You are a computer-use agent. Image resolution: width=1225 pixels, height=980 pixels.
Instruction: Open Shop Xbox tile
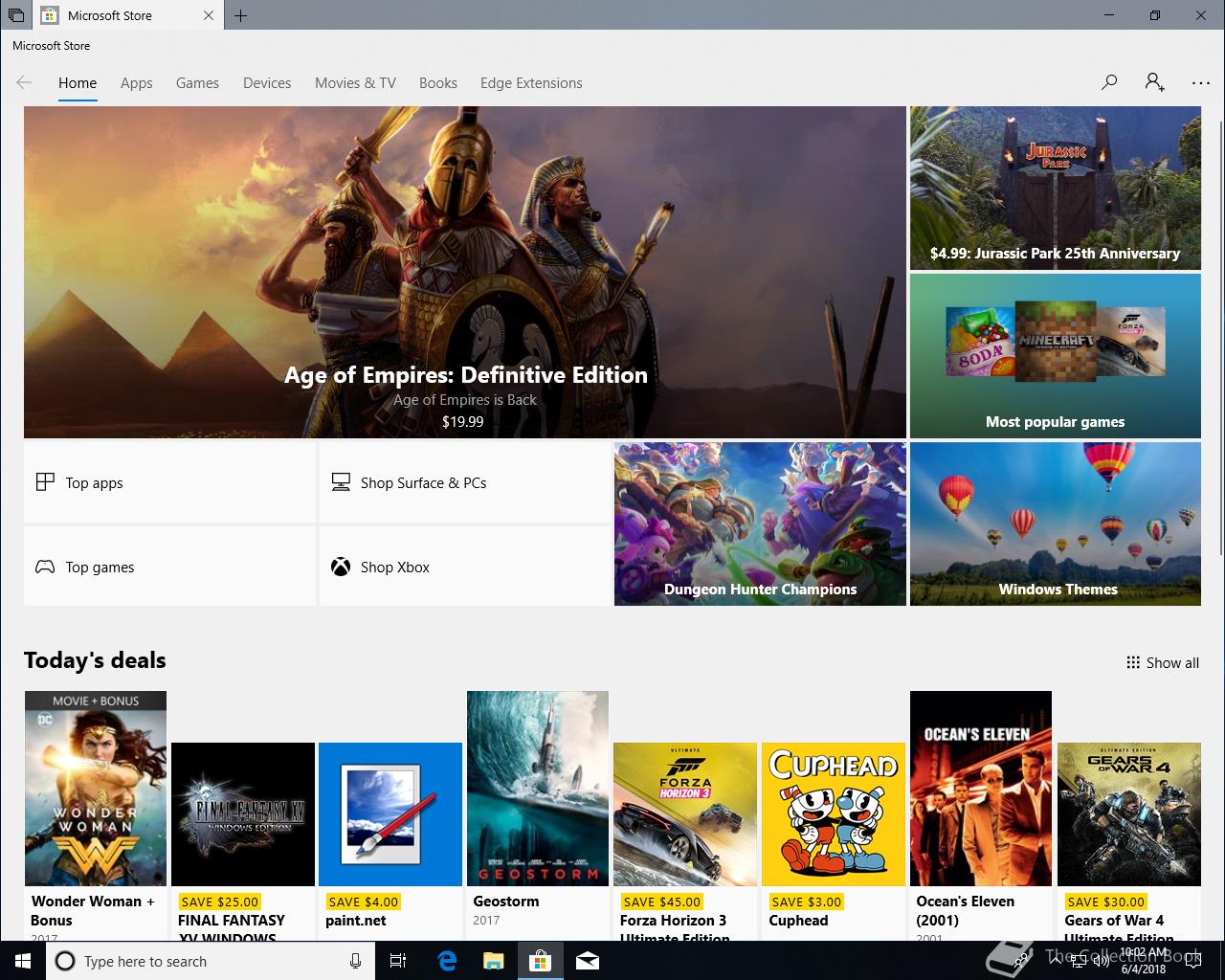click(x=465, y=567)
